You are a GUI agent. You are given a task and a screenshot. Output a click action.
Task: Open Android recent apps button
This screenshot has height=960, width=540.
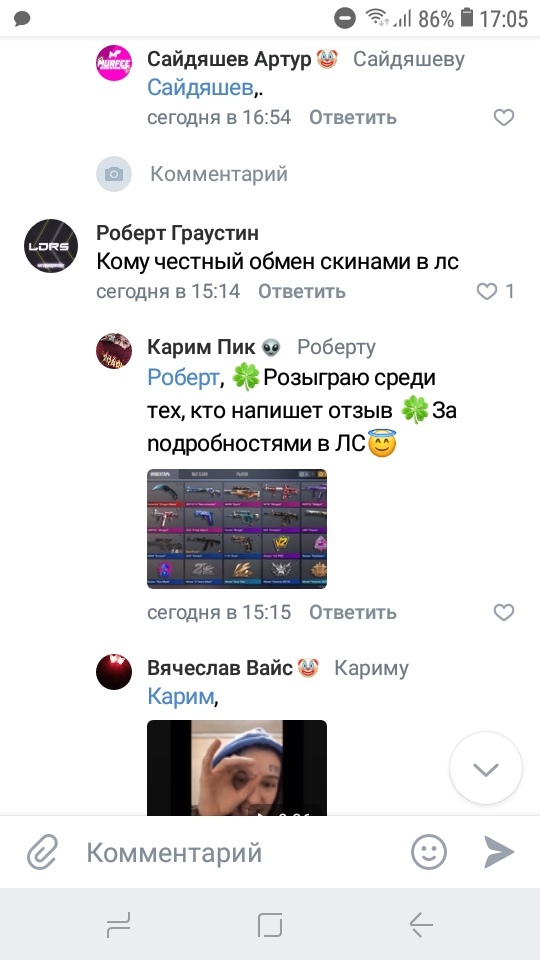click(119, 924)
